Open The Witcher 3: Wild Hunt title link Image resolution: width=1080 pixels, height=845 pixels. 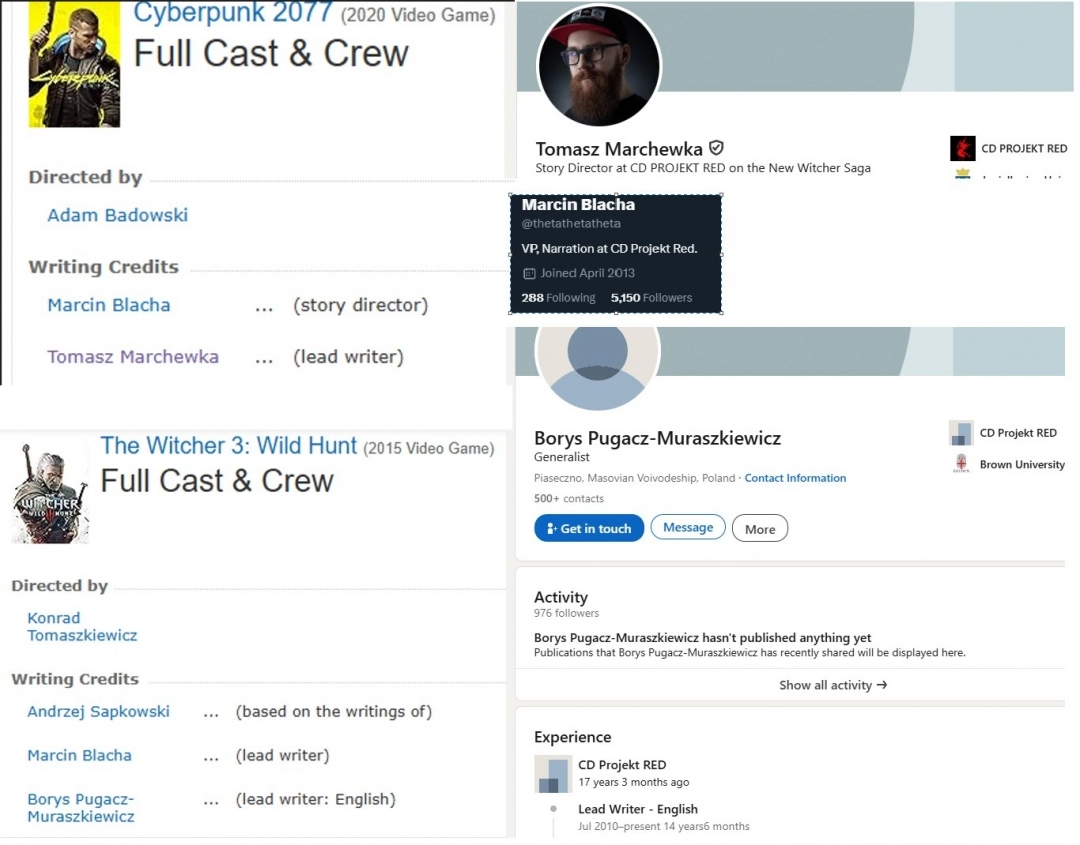(x=229, y=446)
